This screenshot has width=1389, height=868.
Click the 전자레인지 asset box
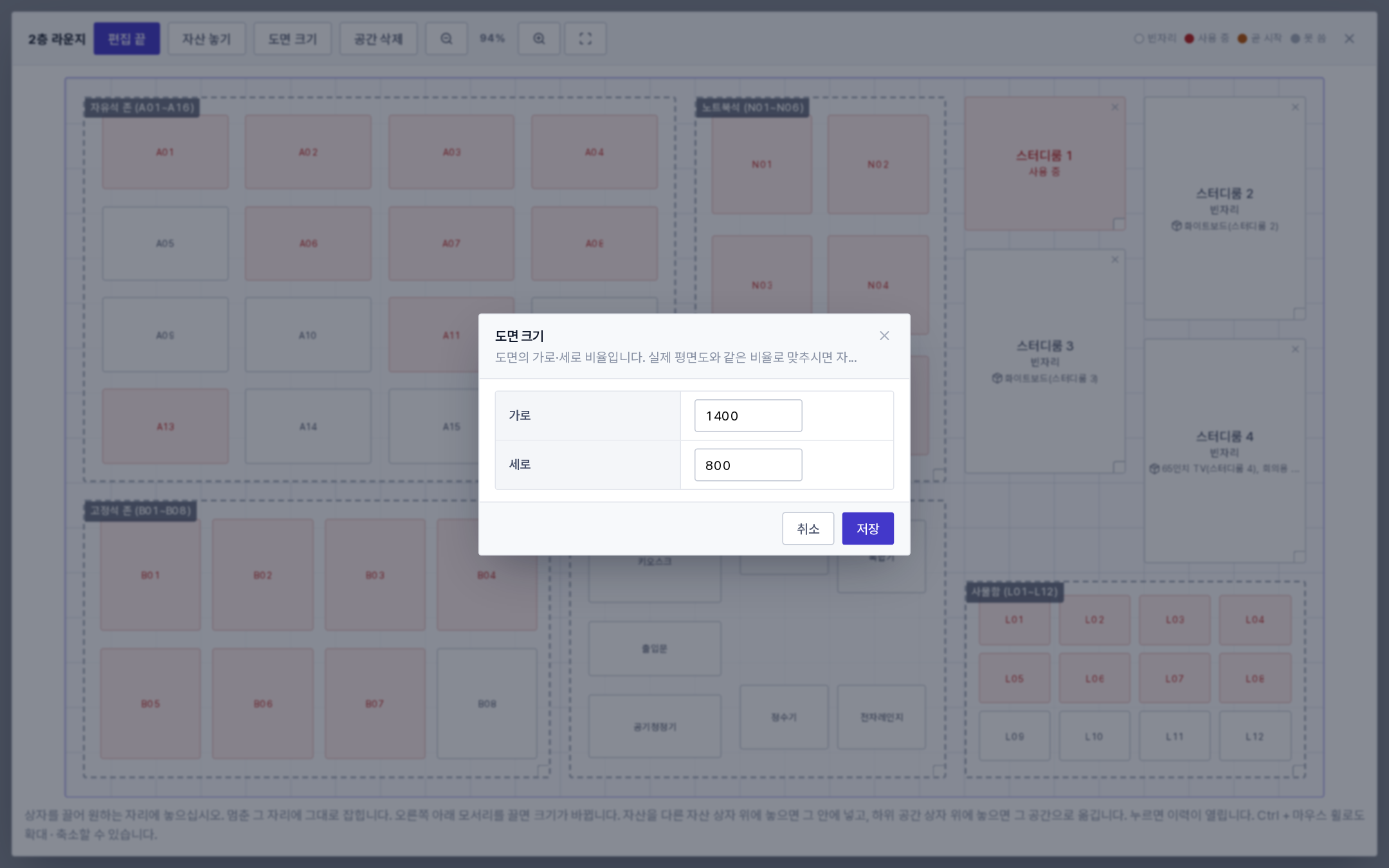[882, 717]
